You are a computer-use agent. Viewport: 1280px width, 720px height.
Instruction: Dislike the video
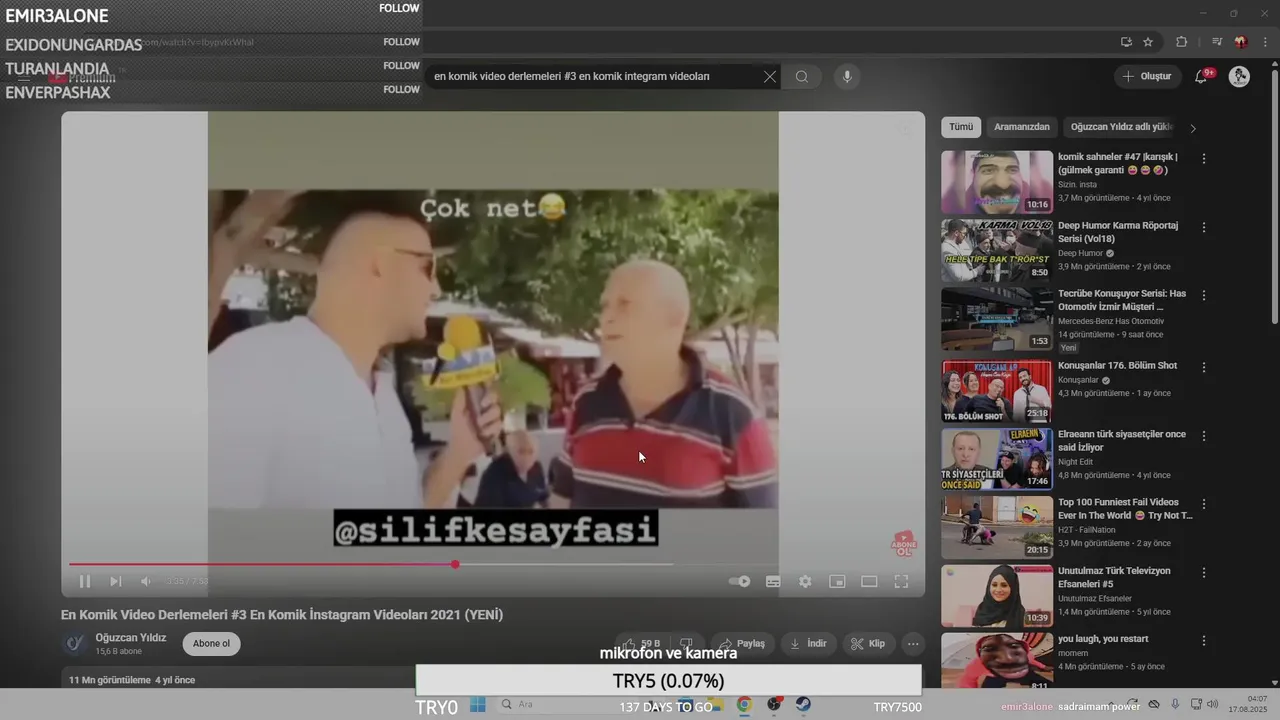[x=687, y=644]
